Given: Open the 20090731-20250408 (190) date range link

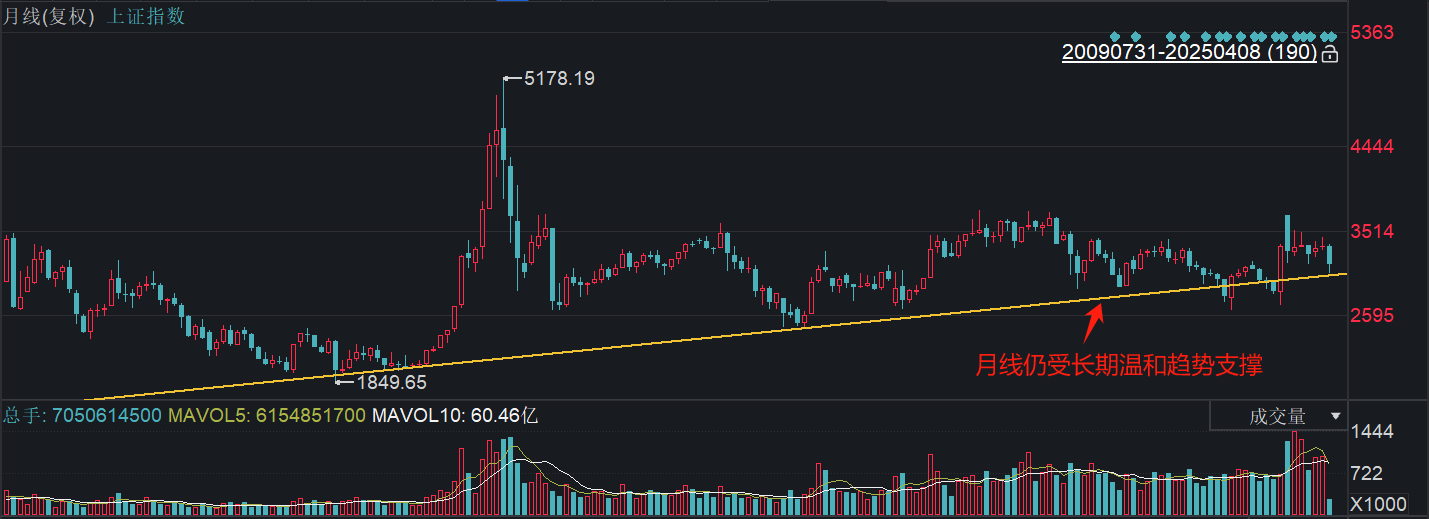Looking at the screenshot, I should click(x=1189, y=53).
